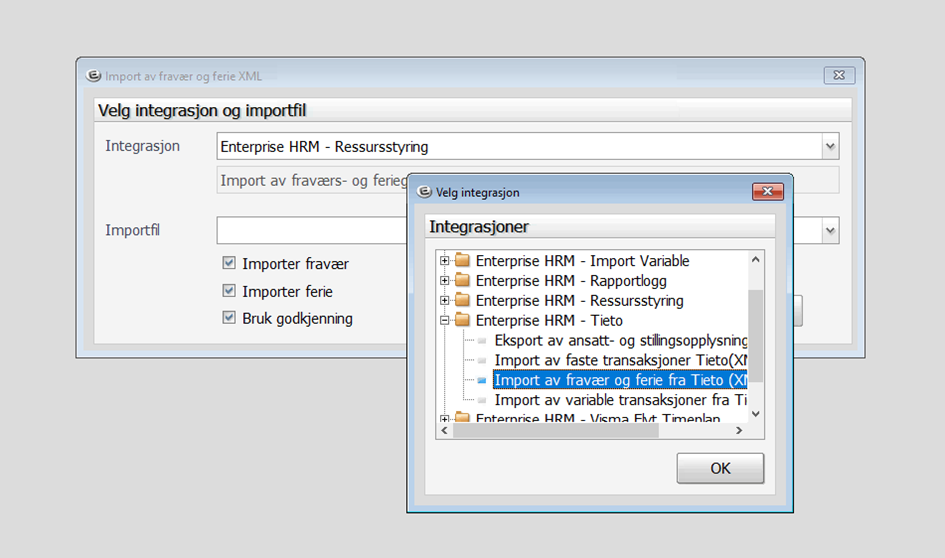Click Import av fraværs- og ferie description field
Image resolution: width=945 pixels, height=558 pixels.
coord(312,180)
